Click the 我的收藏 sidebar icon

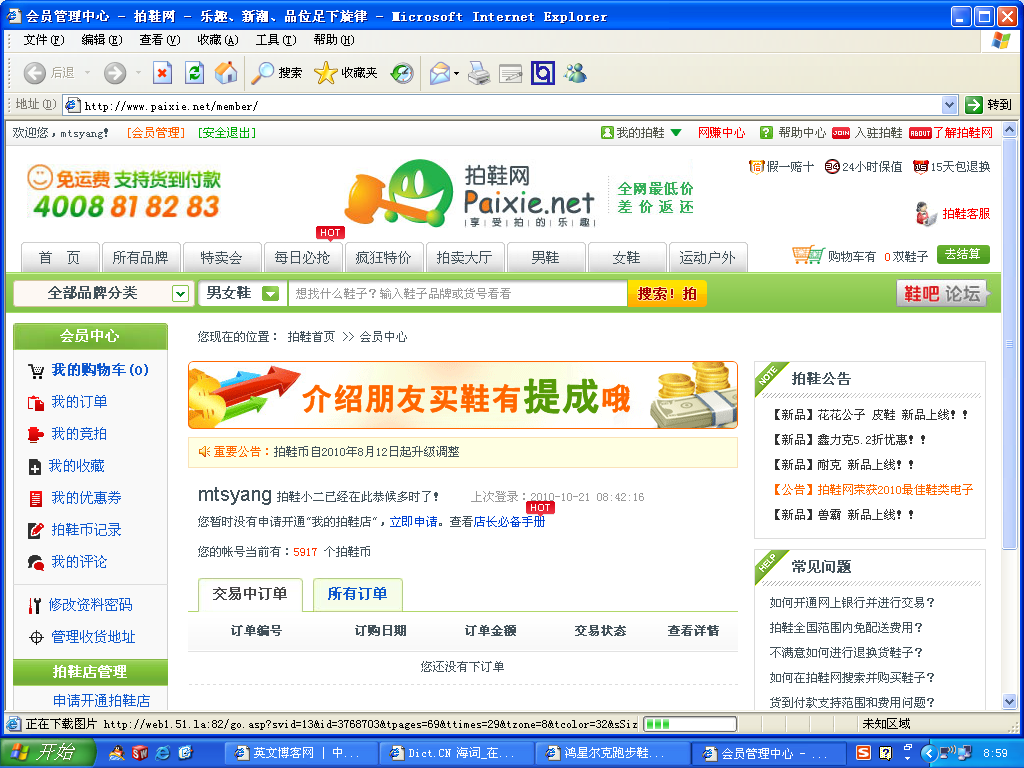[x=35, y=466]
